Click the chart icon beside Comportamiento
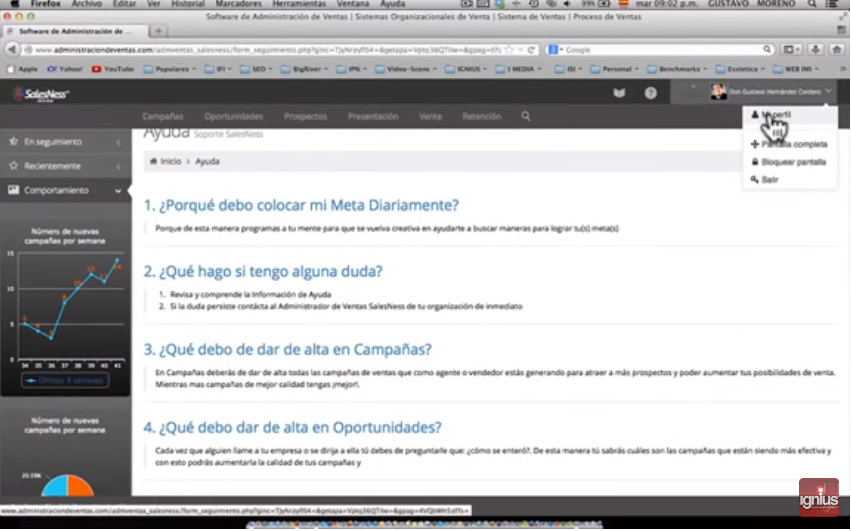The width and height of the screenshot is (851, 531). click(13, 190)
